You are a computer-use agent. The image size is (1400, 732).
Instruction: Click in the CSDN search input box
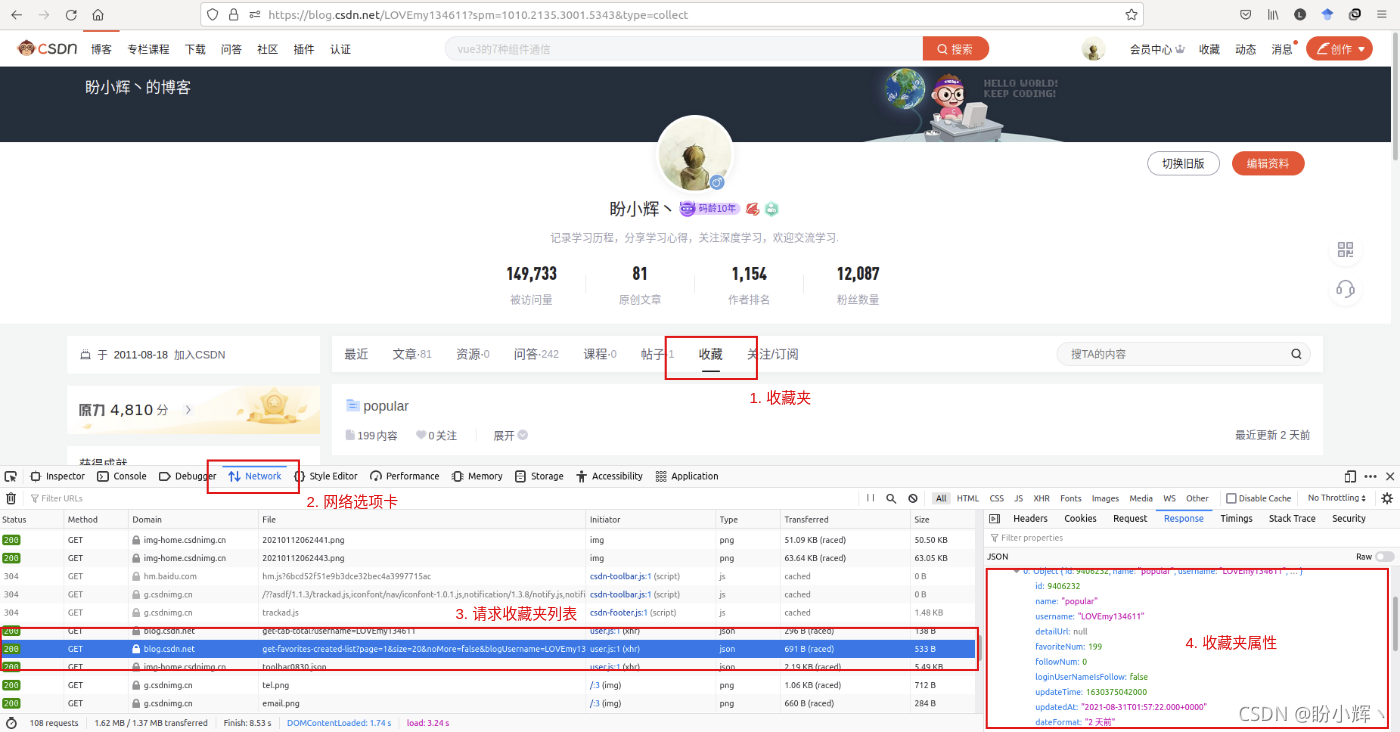(684, 49)
